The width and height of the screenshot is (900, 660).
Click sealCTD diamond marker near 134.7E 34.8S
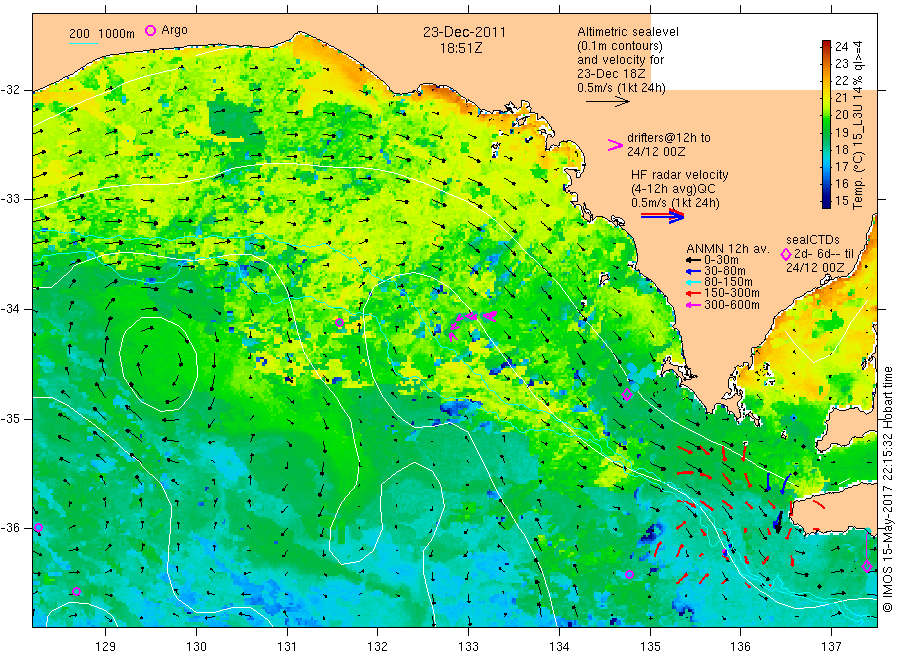pos(627,394)
